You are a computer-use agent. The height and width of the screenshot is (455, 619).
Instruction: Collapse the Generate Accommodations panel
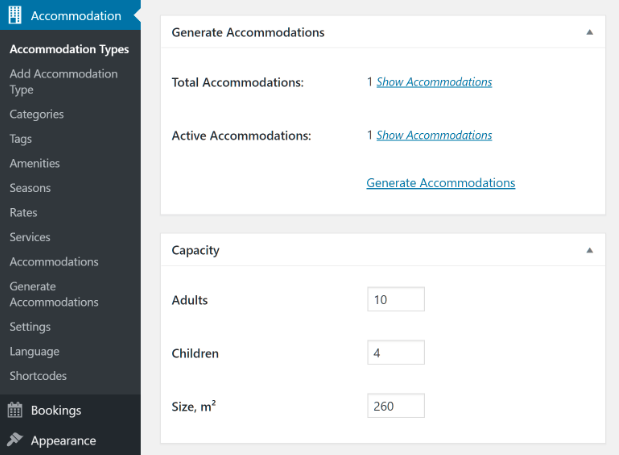pyautogui.click(x=589, y=32)
